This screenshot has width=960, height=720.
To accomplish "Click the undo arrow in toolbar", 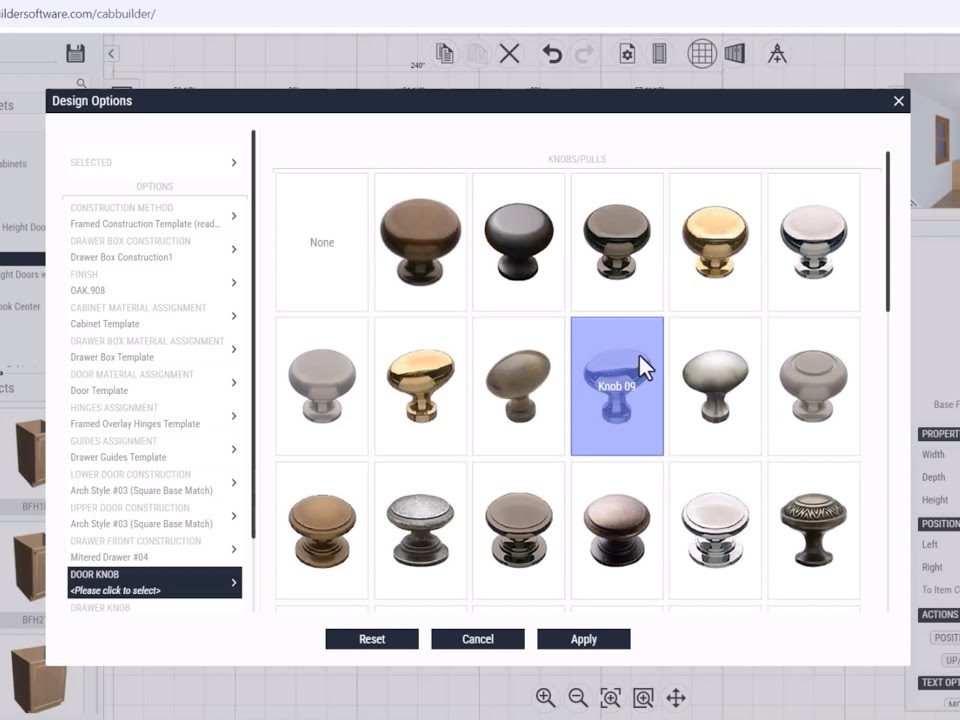I will pos(552,54).
